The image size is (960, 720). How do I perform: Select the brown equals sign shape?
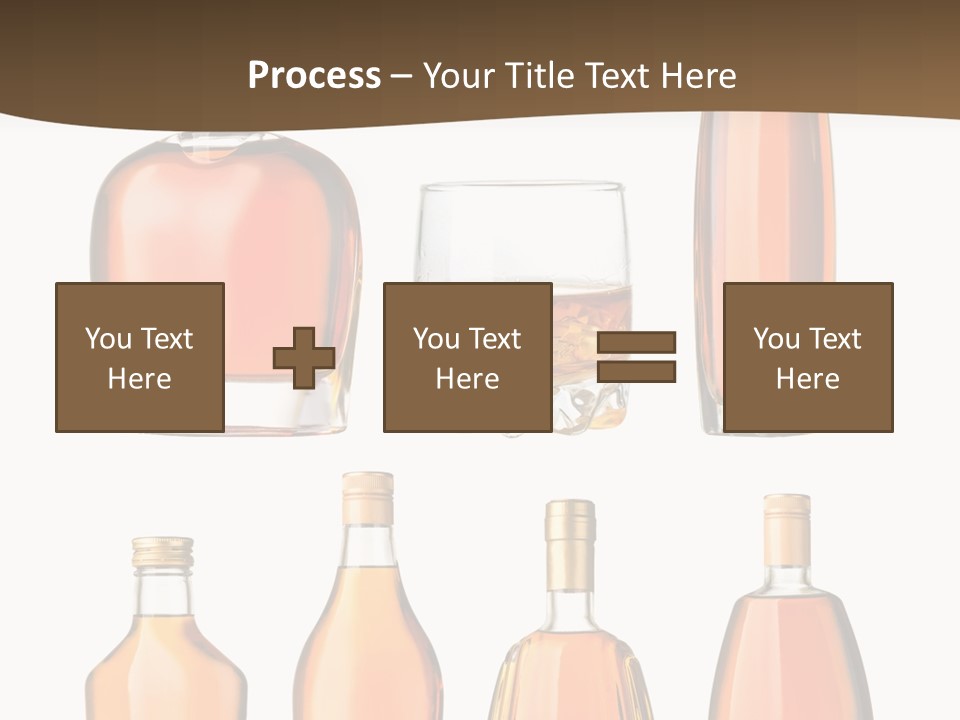(637, 357)
